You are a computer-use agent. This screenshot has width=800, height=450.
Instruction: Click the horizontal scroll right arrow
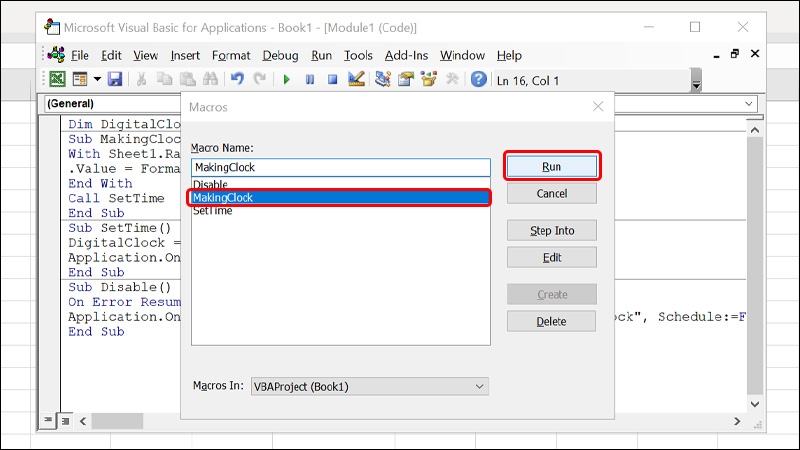[737, 421]
